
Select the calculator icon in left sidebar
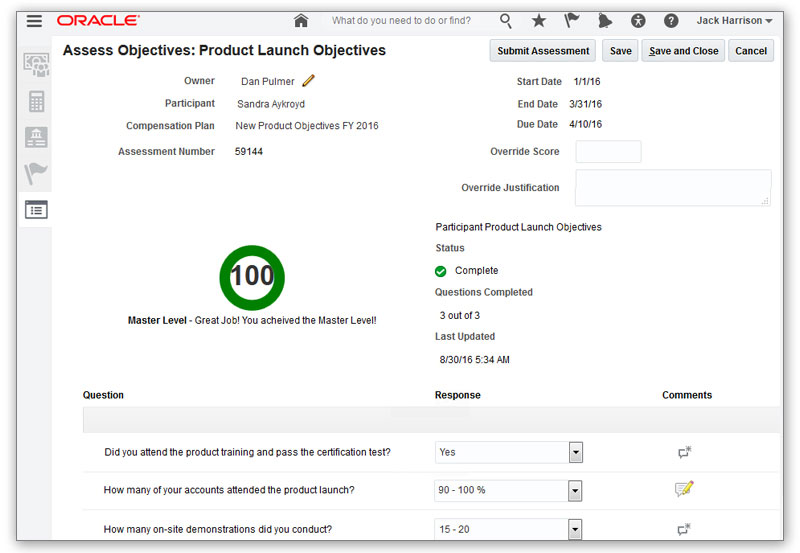(x=36, y=101)
